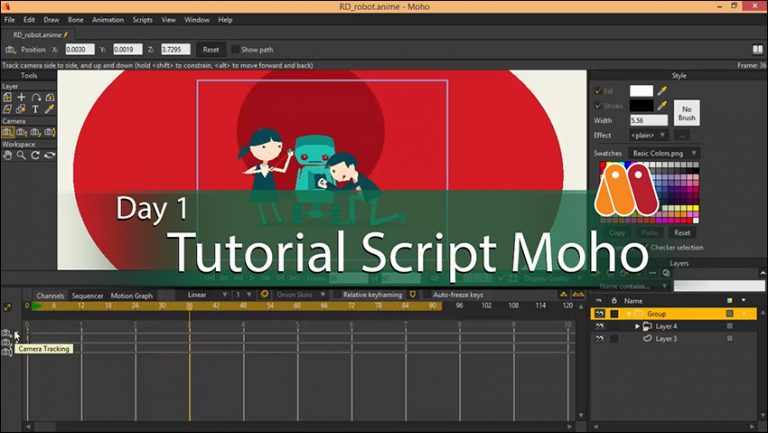Select the Zoom Camera tool
This screenshot has height=433, width=768.
click(x=22, y=132)
